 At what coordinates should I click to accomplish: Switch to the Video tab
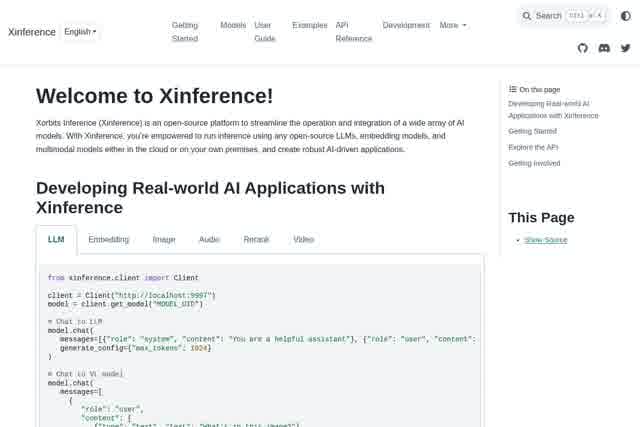click(304, 240)
